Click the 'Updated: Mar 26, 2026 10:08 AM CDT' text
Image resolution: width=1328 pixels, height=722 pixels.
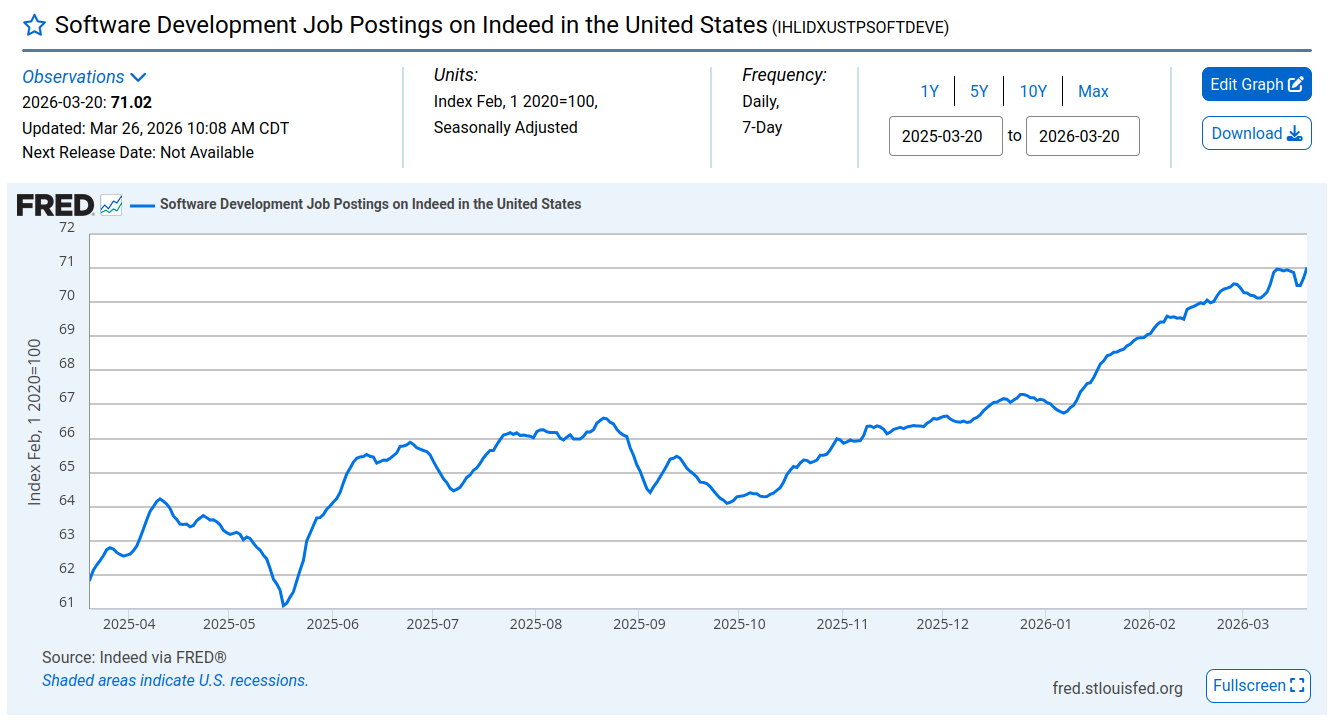click(x=156, y=128)
